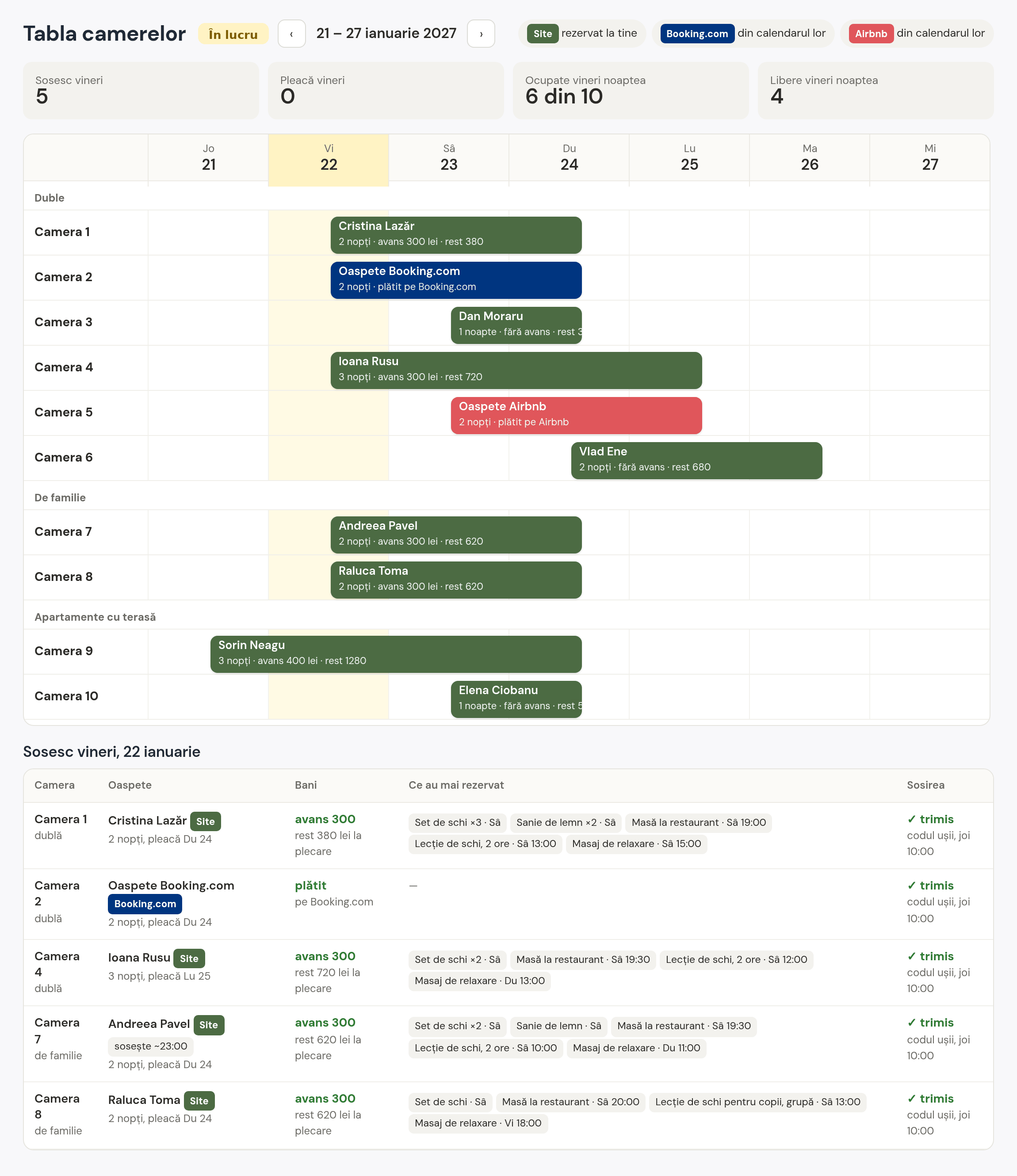The height and width of the screenshot is (1176, 1017).
Task: Click the red Airbnb legend badge
Action: tap(871, 34)
